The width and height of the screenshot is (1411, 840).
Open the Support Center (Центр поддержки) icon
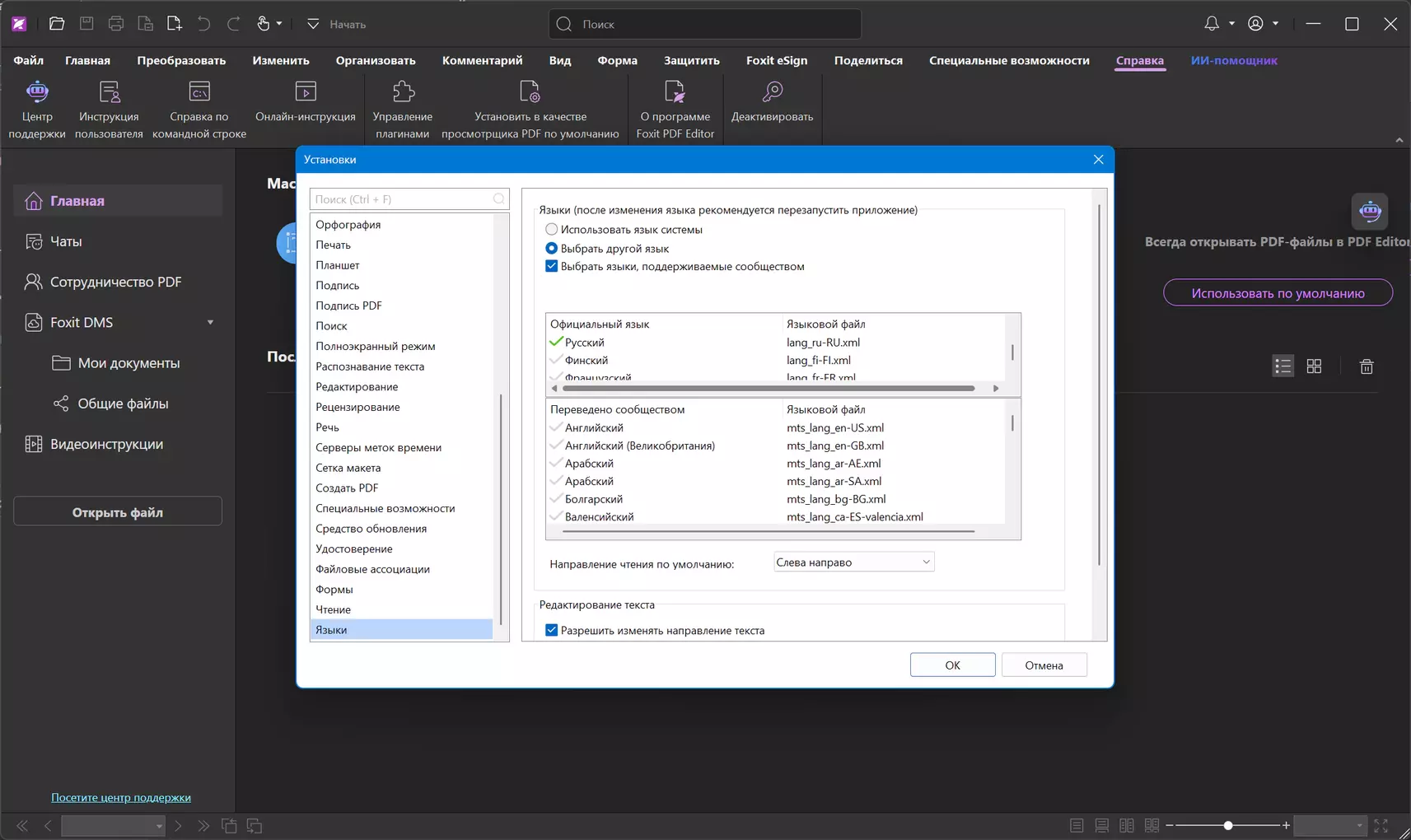click(x=37, y=91)
